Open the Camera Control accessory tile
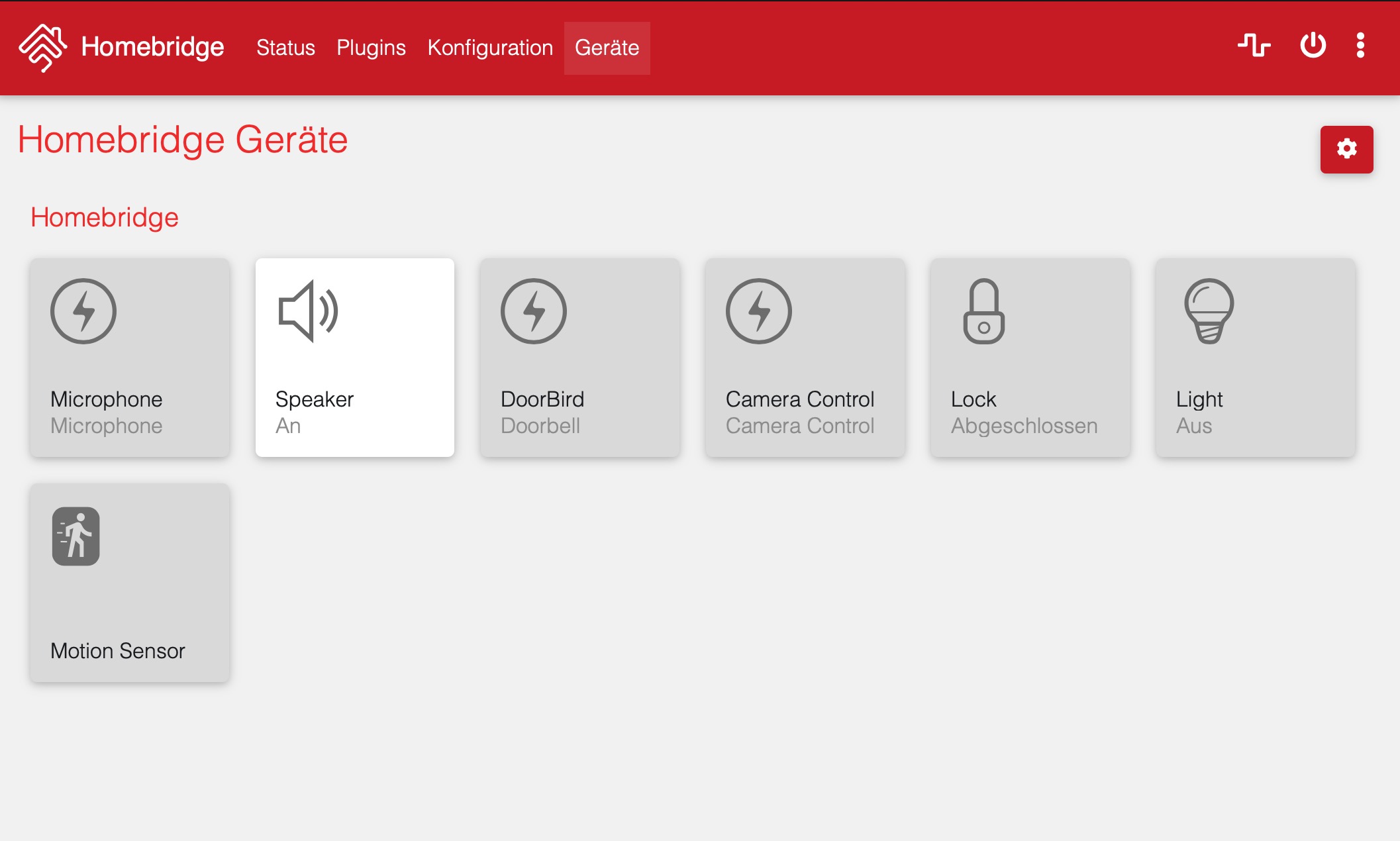1400x841 pixels. click(805, 358)
